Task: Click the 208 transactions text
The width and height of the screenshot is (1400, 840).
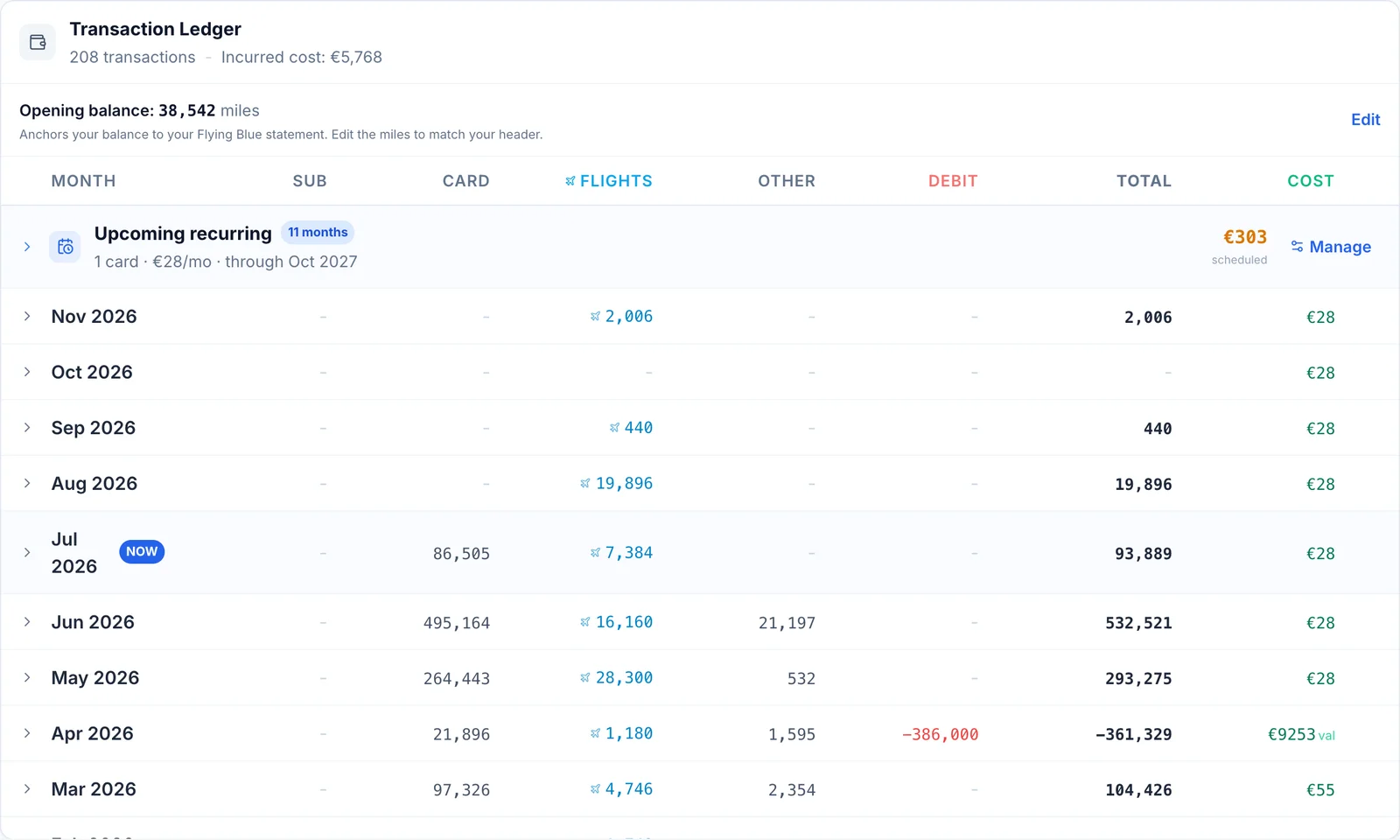Action: coord(132,57)
